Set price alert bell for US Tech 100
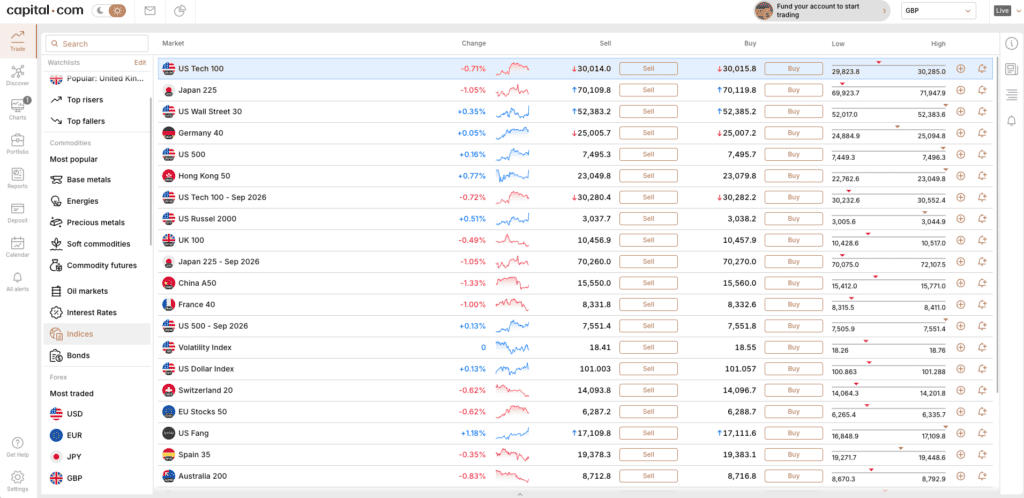This screenshot has width=1024, height=498. tap(982, 69)
